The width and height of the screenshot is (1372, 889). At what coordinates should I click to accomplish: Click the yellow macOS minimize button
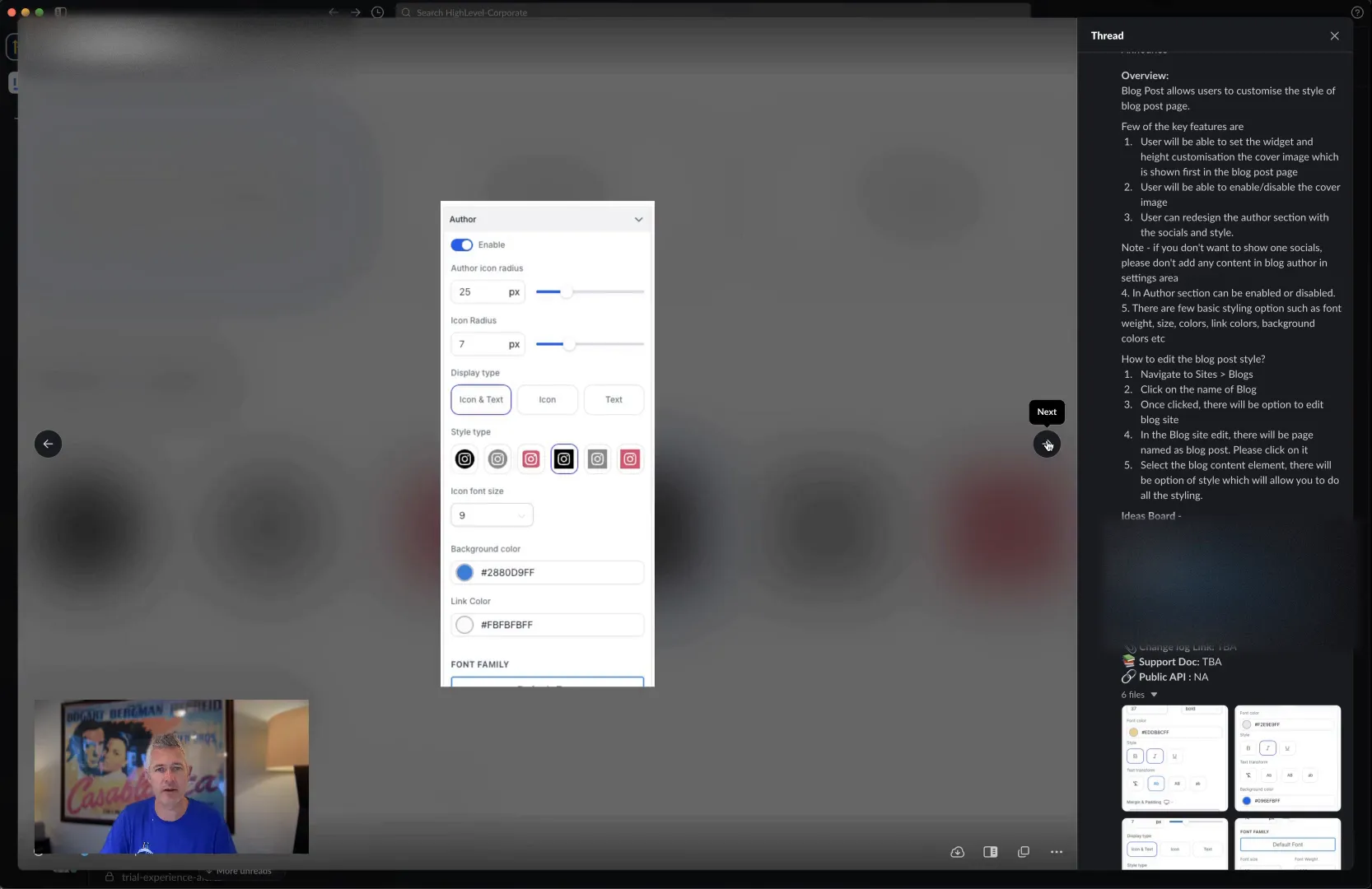(x=26, y=12)
